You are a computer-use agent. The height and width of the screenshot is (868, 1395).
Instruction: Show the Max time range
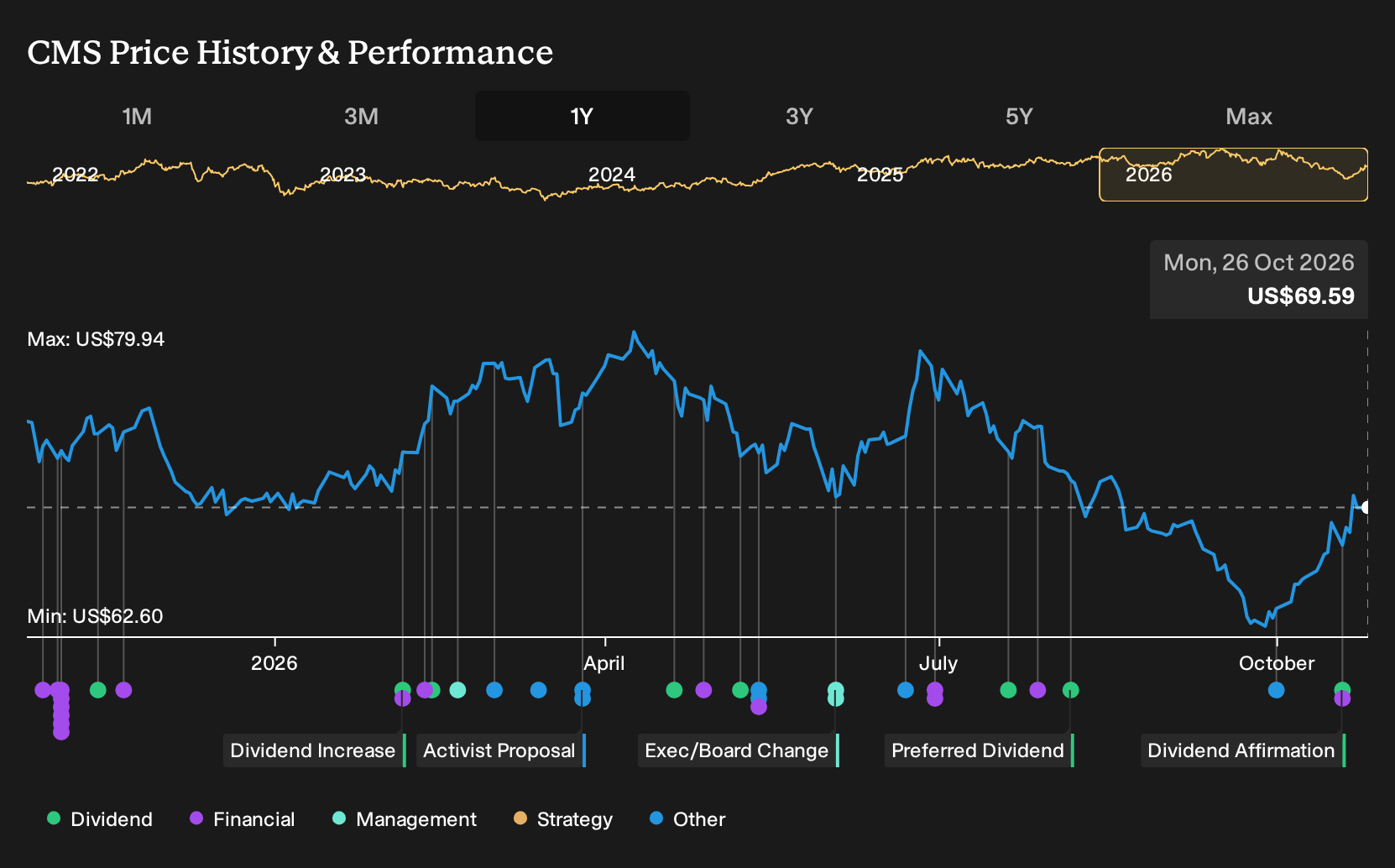tap(1249, 116)
